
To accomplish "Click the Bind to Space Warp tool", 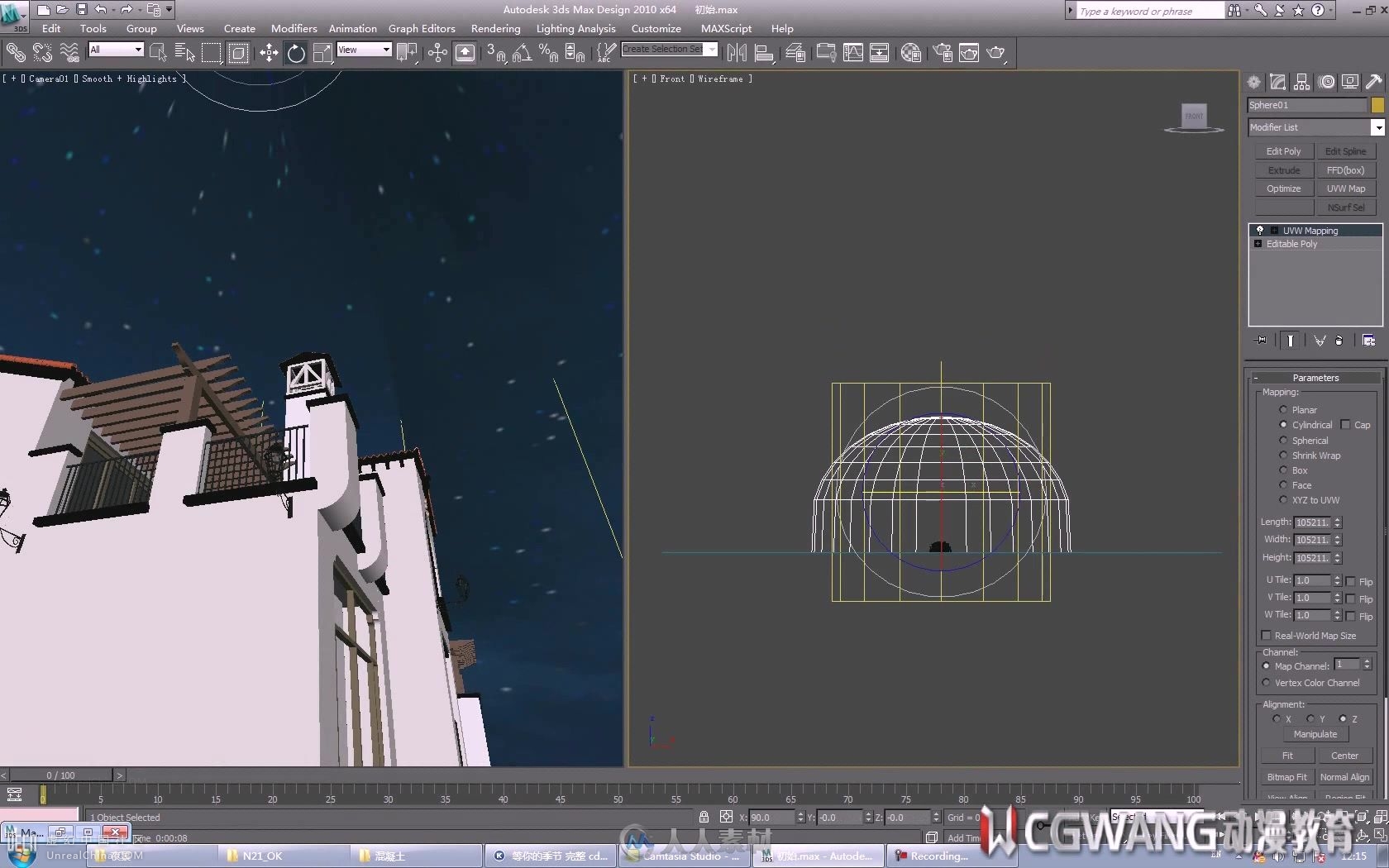I will coord(69,53).
